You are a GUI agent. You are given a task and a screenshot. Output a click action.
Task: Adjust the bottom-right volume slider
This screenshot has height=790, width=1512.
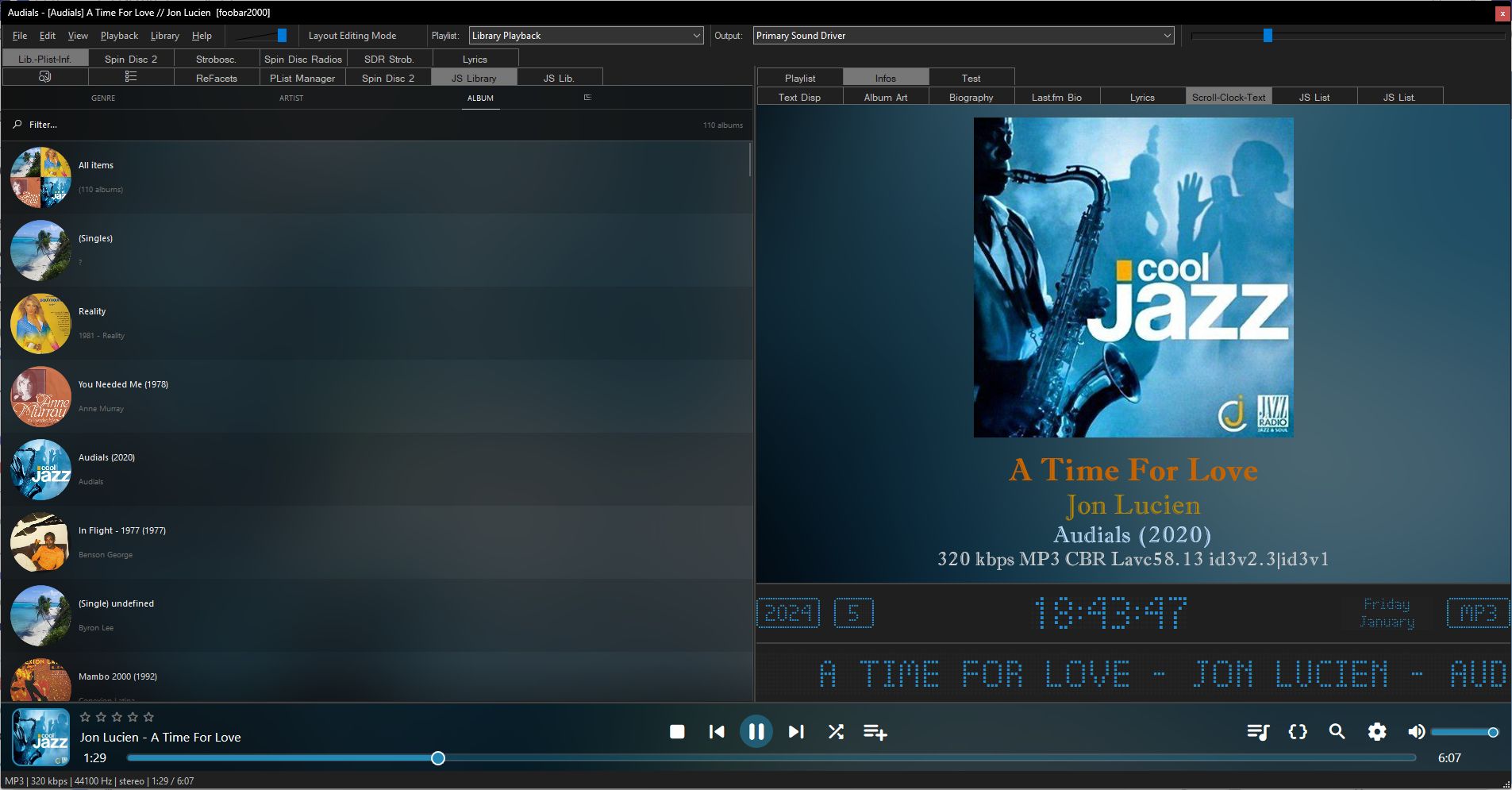tap(1464, 732)
